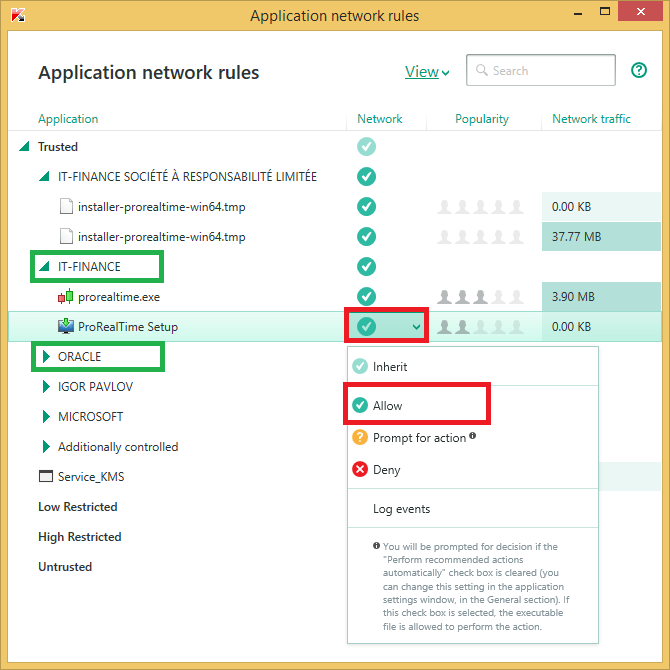Select the MICROSOFT label

tap(91, 416)
